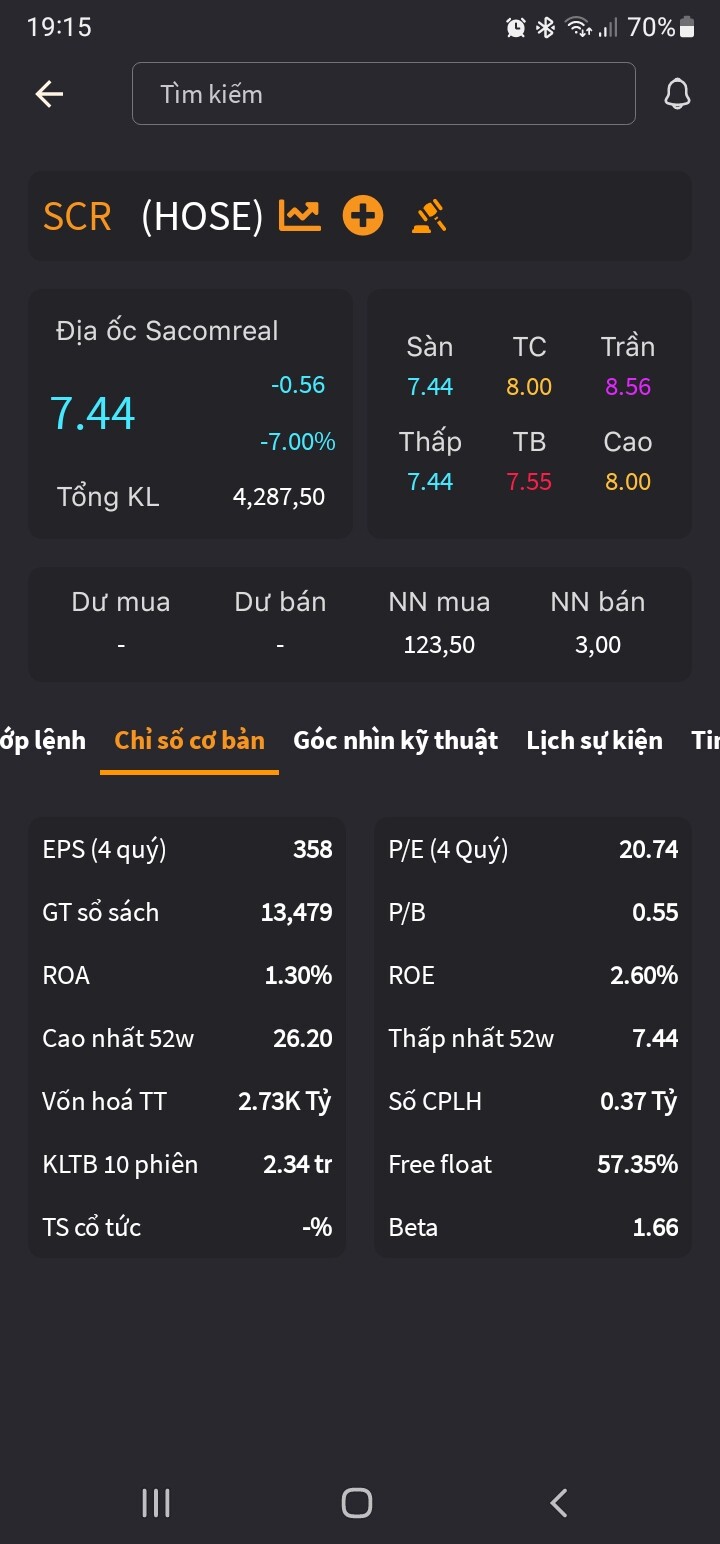The image size is (720, 1544).
Task: Add SCR to watchlist with plus icon
Action: tap(363, 215)
